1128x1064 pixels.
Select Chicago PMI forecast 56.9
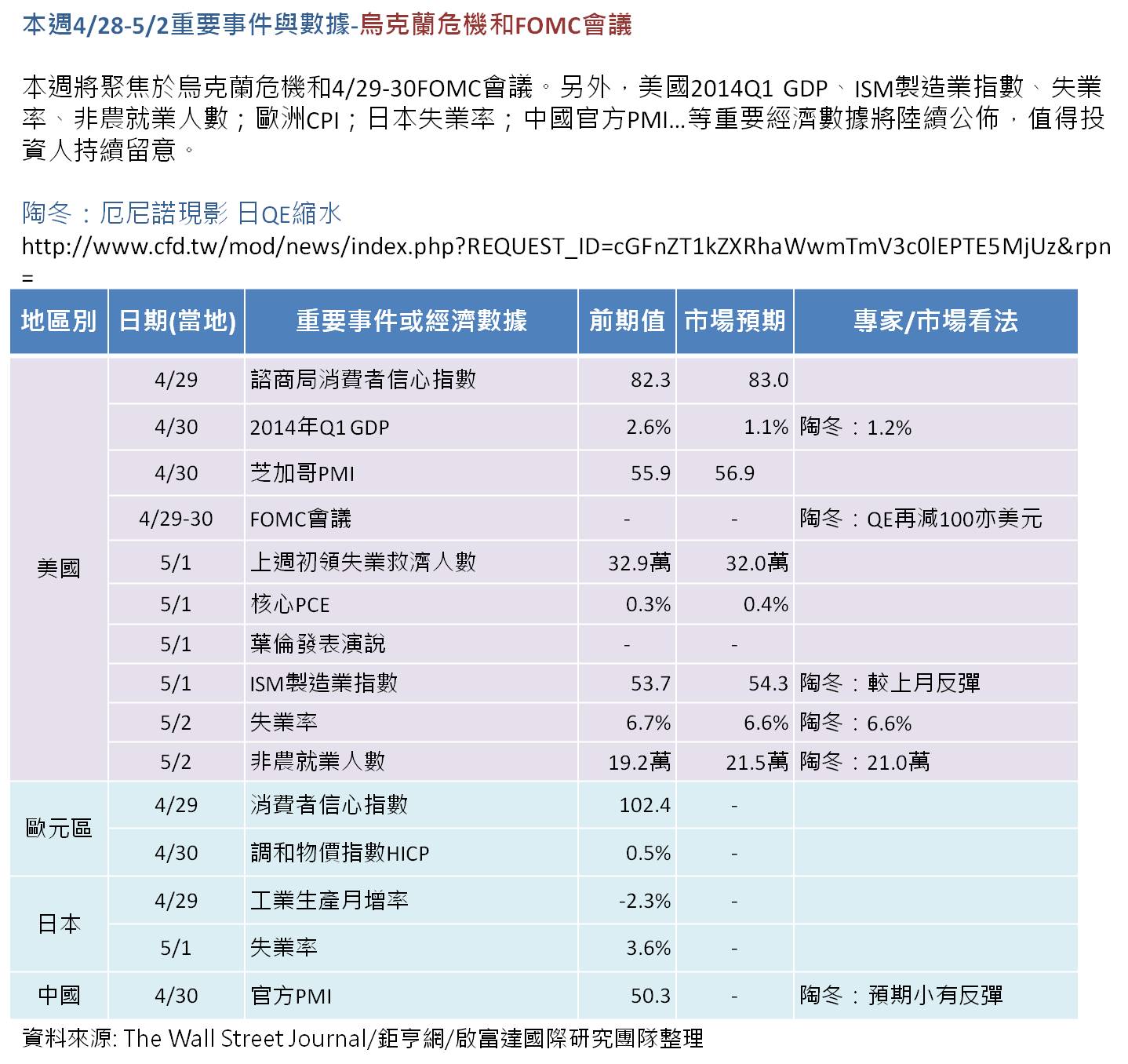(x=734, y=473)
